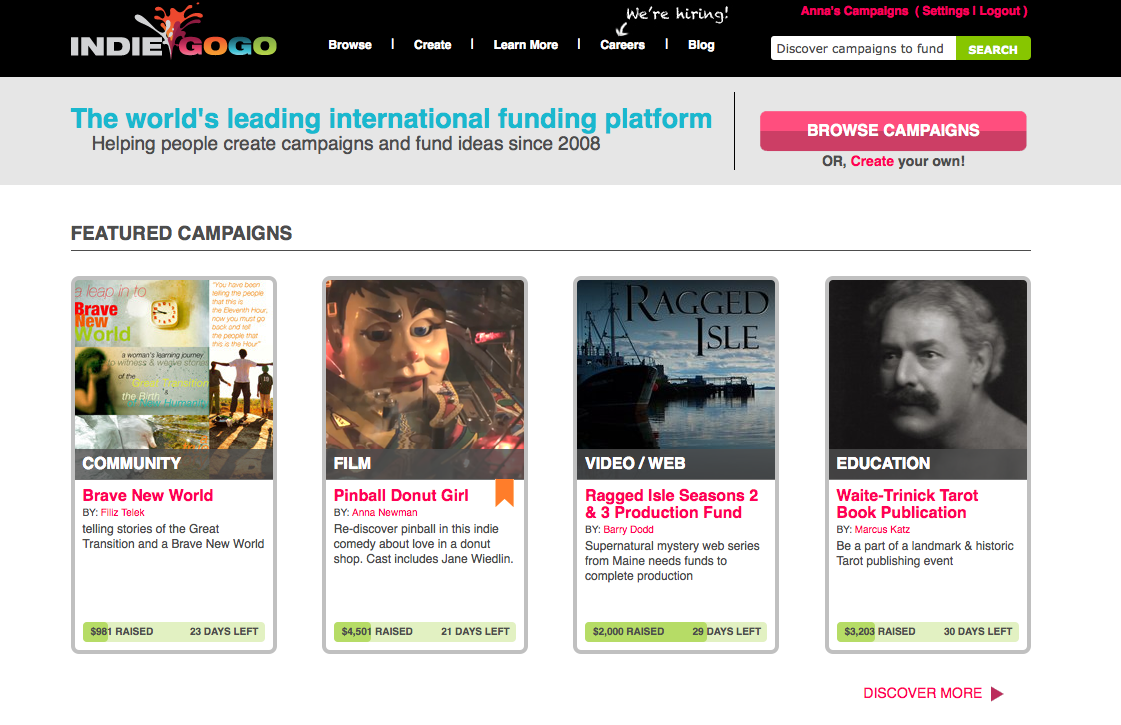Click the orange bookmark ribbon icon

[504, 492]
